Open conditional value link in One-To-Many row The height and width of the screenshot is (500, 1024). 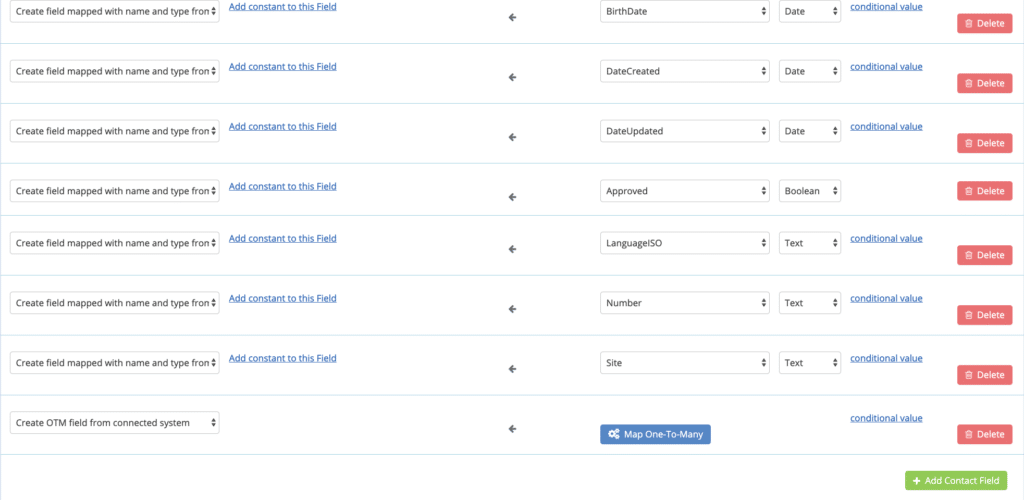pos(886,418)
